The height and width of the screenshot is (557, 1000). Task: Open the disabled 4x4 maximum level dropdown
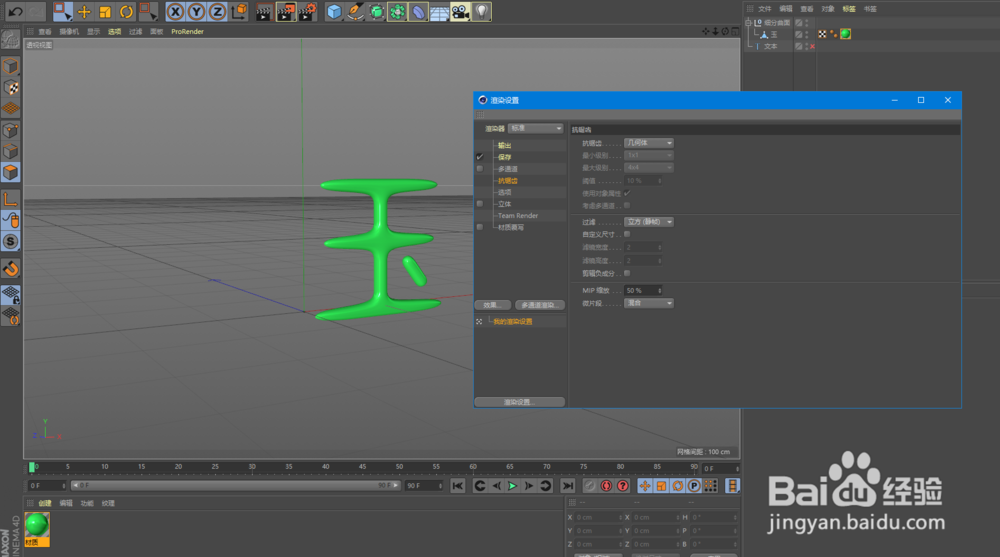(649, 167)
